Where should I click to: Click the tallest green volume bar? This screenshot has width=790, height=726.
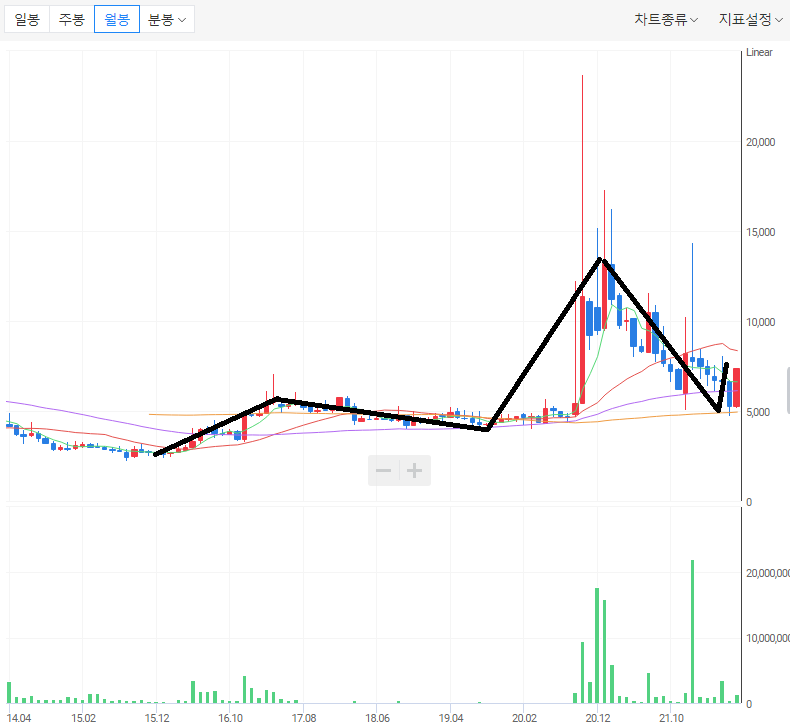pos(692,631)
